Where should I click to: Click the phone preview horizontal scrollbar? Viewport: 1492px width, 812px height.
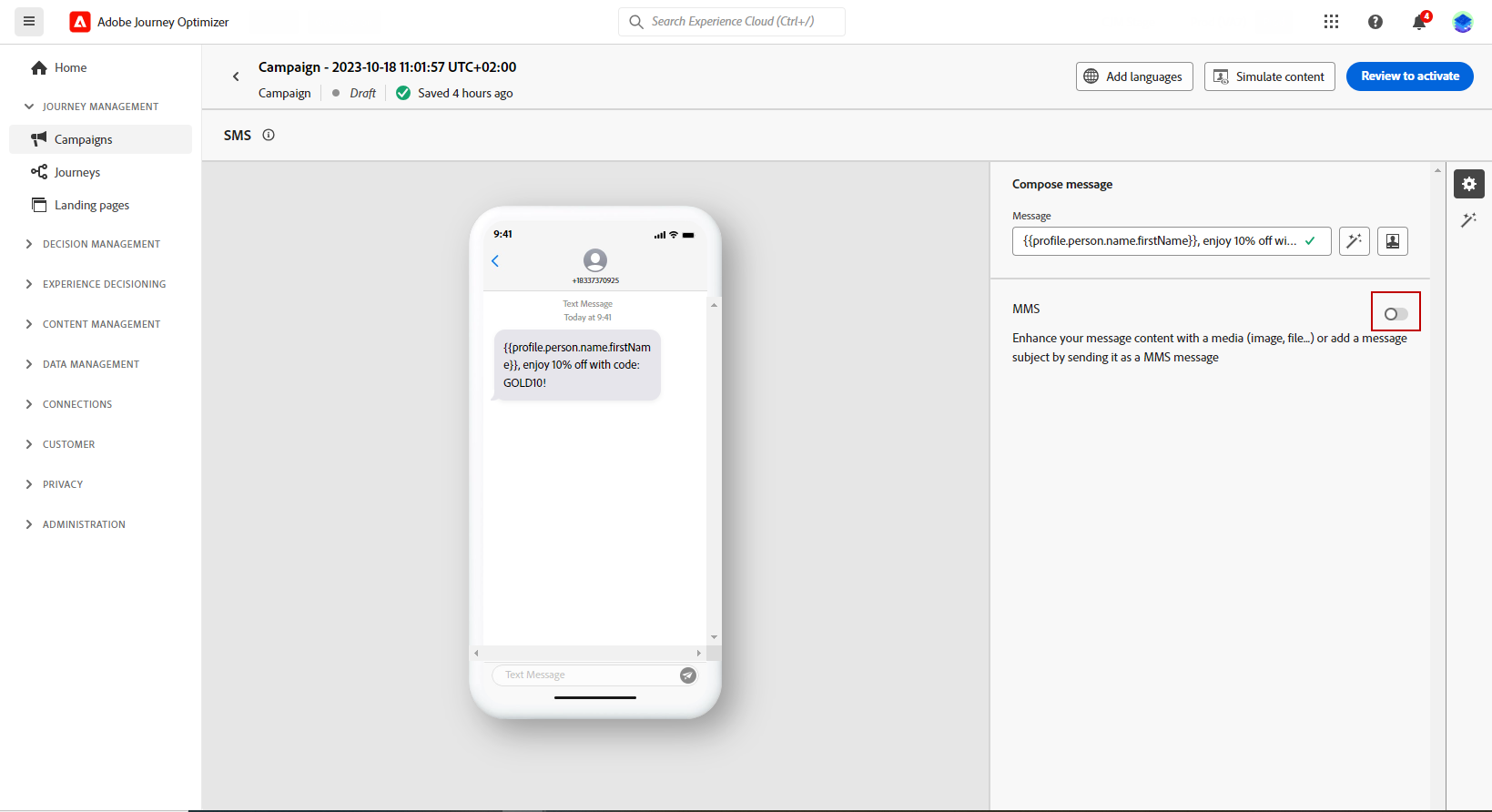click(588, 653)
